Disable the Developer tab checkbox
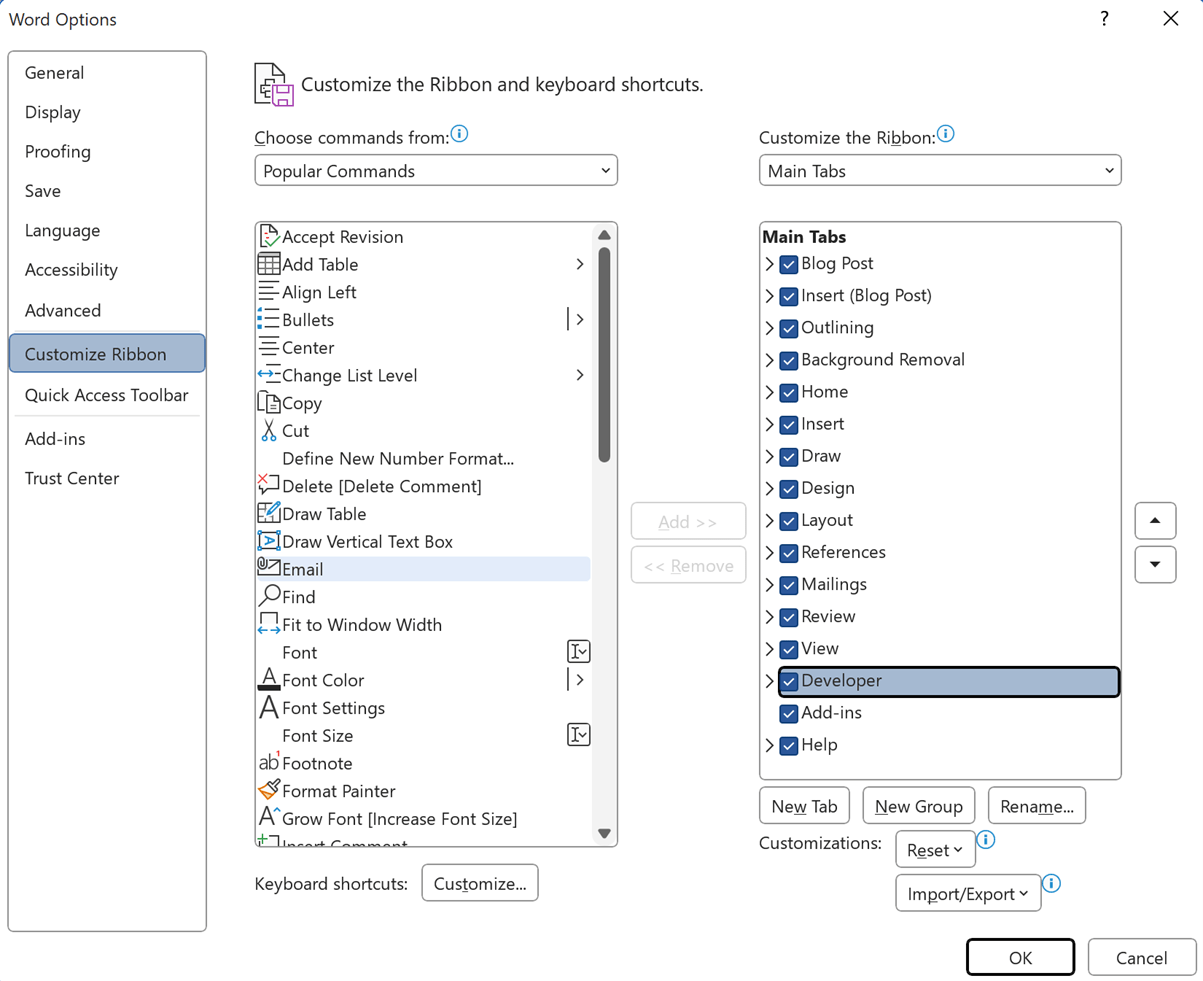The image size is (1203, 981). 789,682
